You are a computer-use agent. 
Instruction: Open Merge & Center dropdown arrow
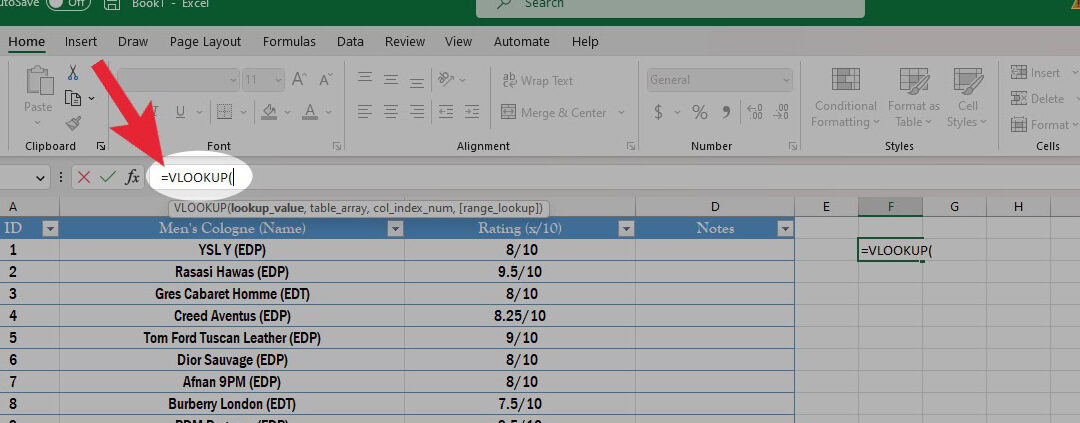point(621,112)
